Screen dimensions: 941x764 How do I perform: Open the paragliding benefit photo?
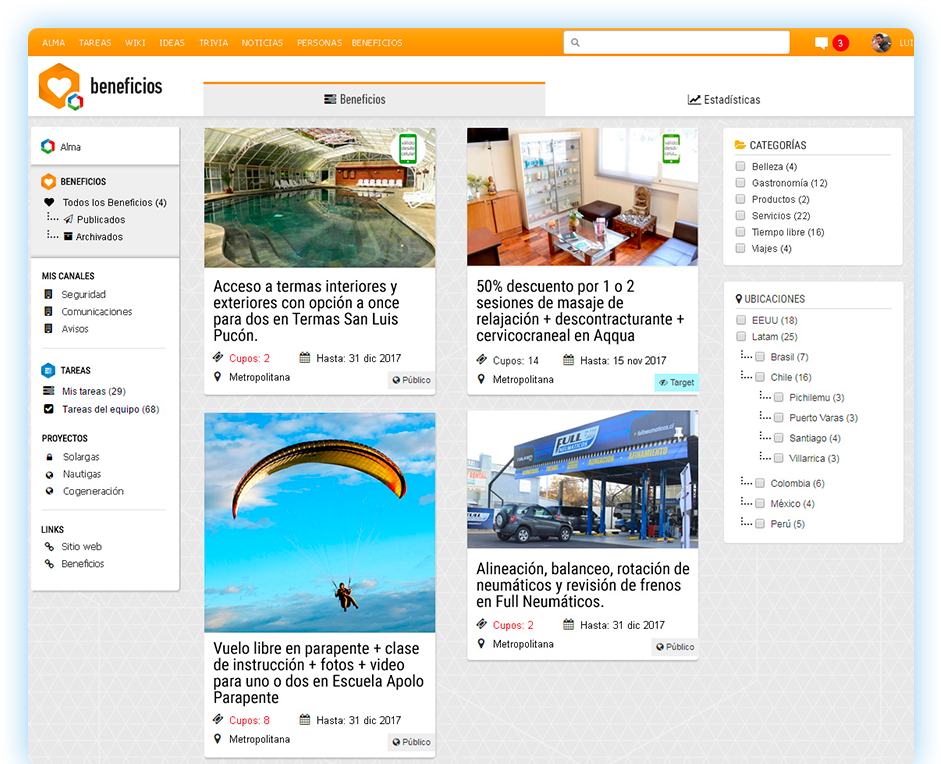[x=320, y=522]
